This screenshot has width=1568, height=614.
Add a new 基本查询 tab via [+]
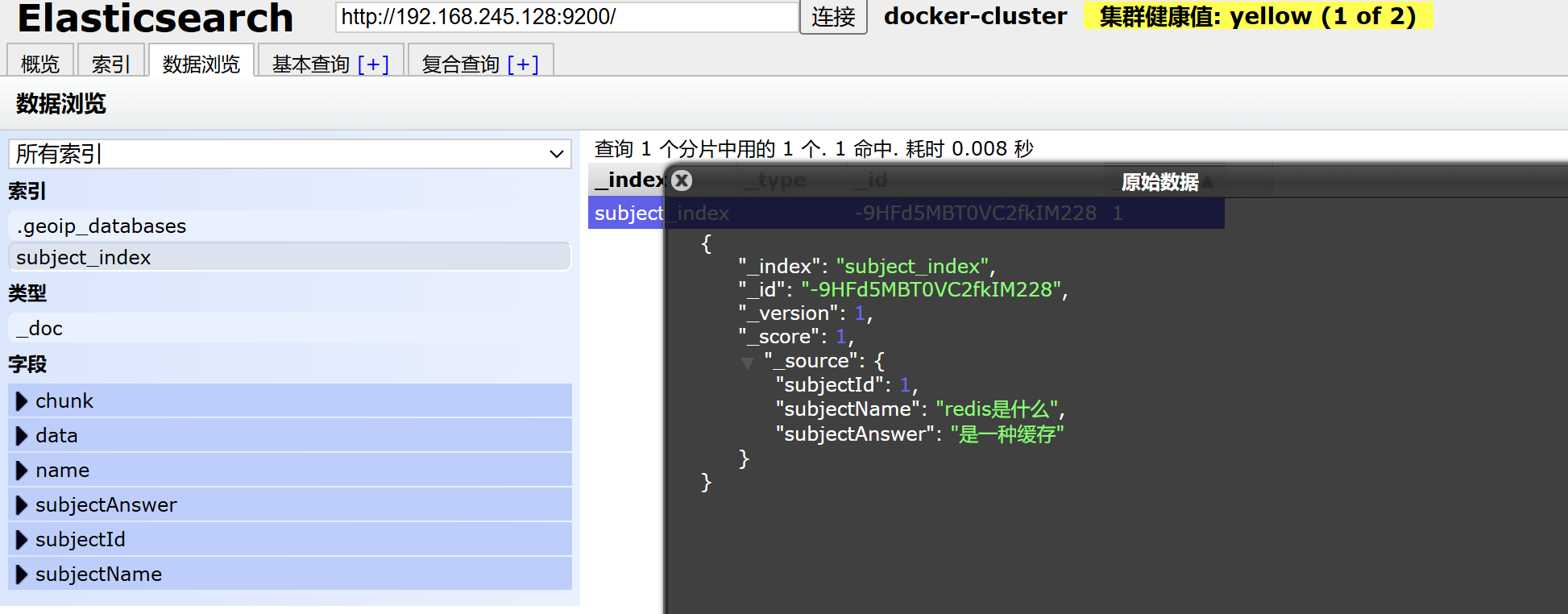pyautogui.click(x=373, y=64)
